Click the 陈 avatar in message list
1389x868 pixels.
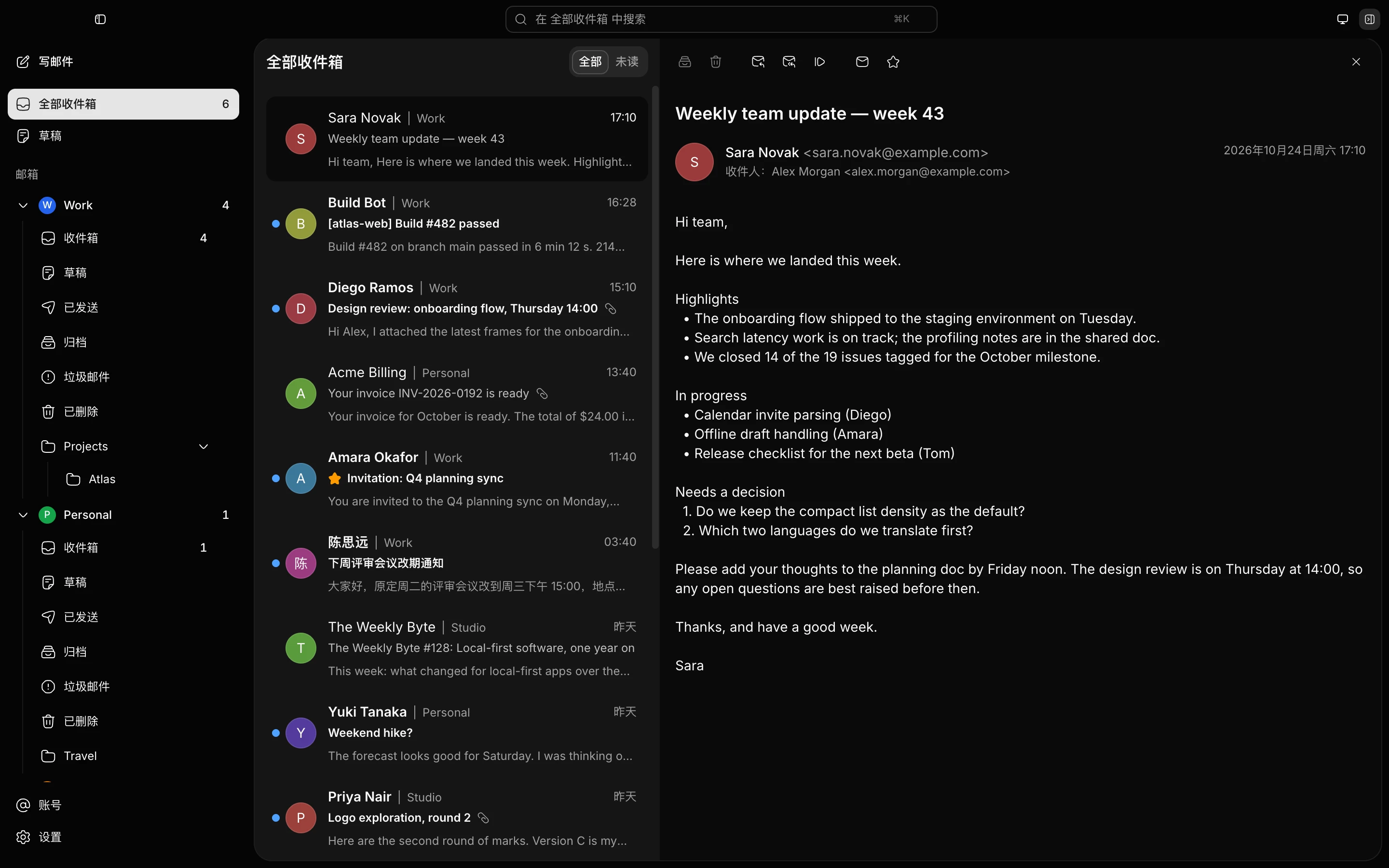coord(301,563)
